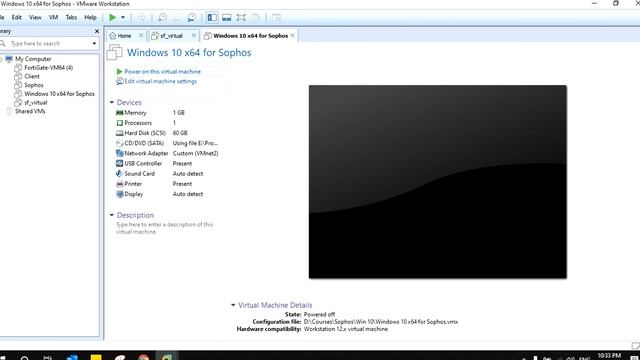Image resolution: width=640 pixels, height=360 pixels.
Task: Click the Processors device icon
Action: [x=120, y=123]
